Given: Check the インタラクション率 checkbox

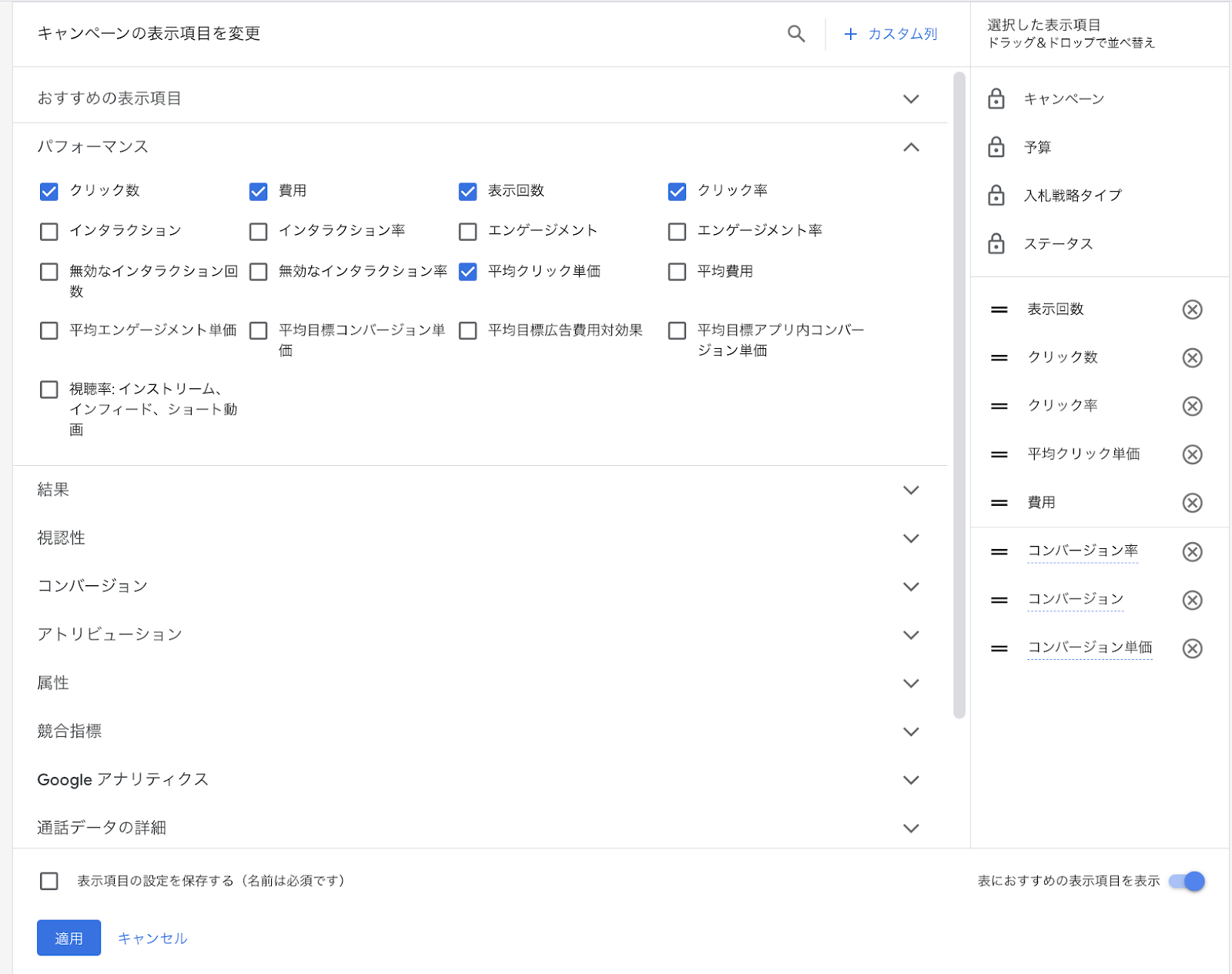Looking at the screenshot, I should pyautogui.click(x=258, y=231).
